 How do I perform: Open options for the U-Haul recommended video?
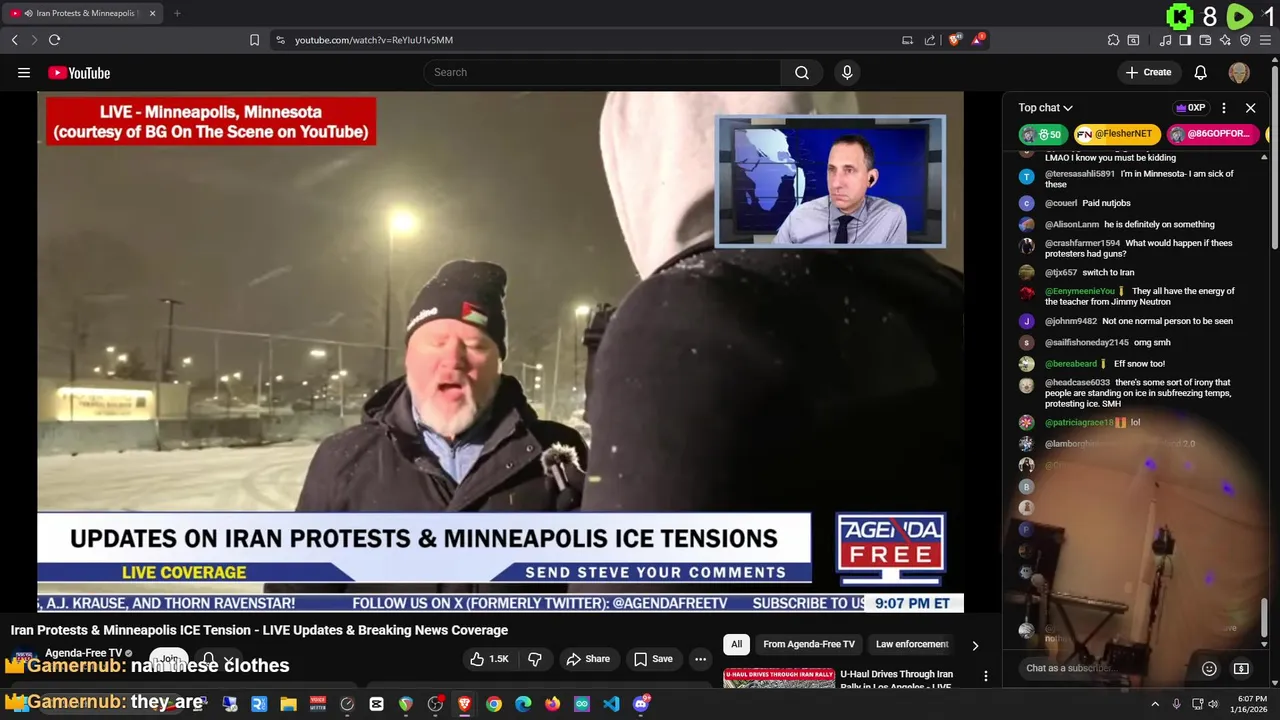click(x=985, y=677)
